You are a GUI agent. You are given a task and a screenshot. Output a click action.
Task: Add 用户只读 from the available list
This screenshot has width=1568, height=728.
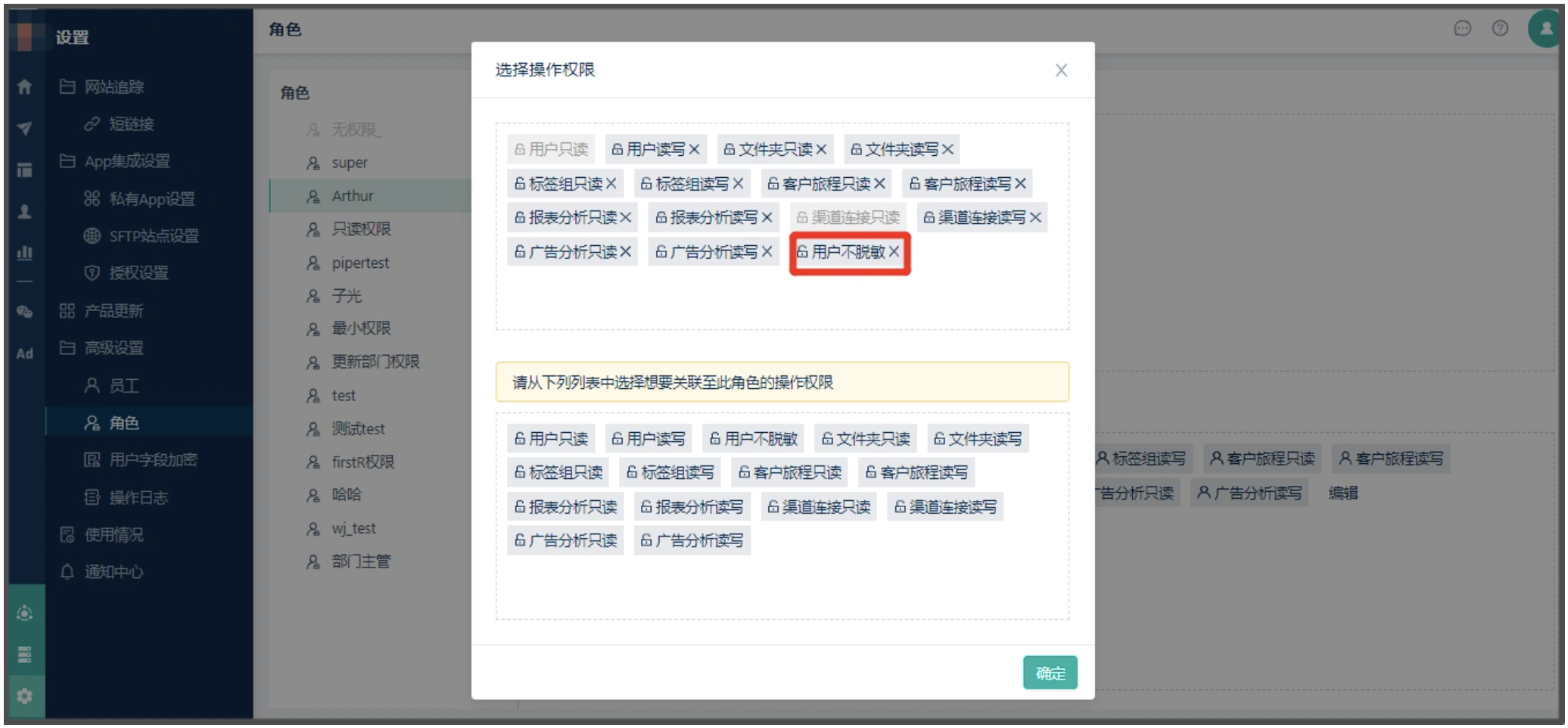[551, 439]
